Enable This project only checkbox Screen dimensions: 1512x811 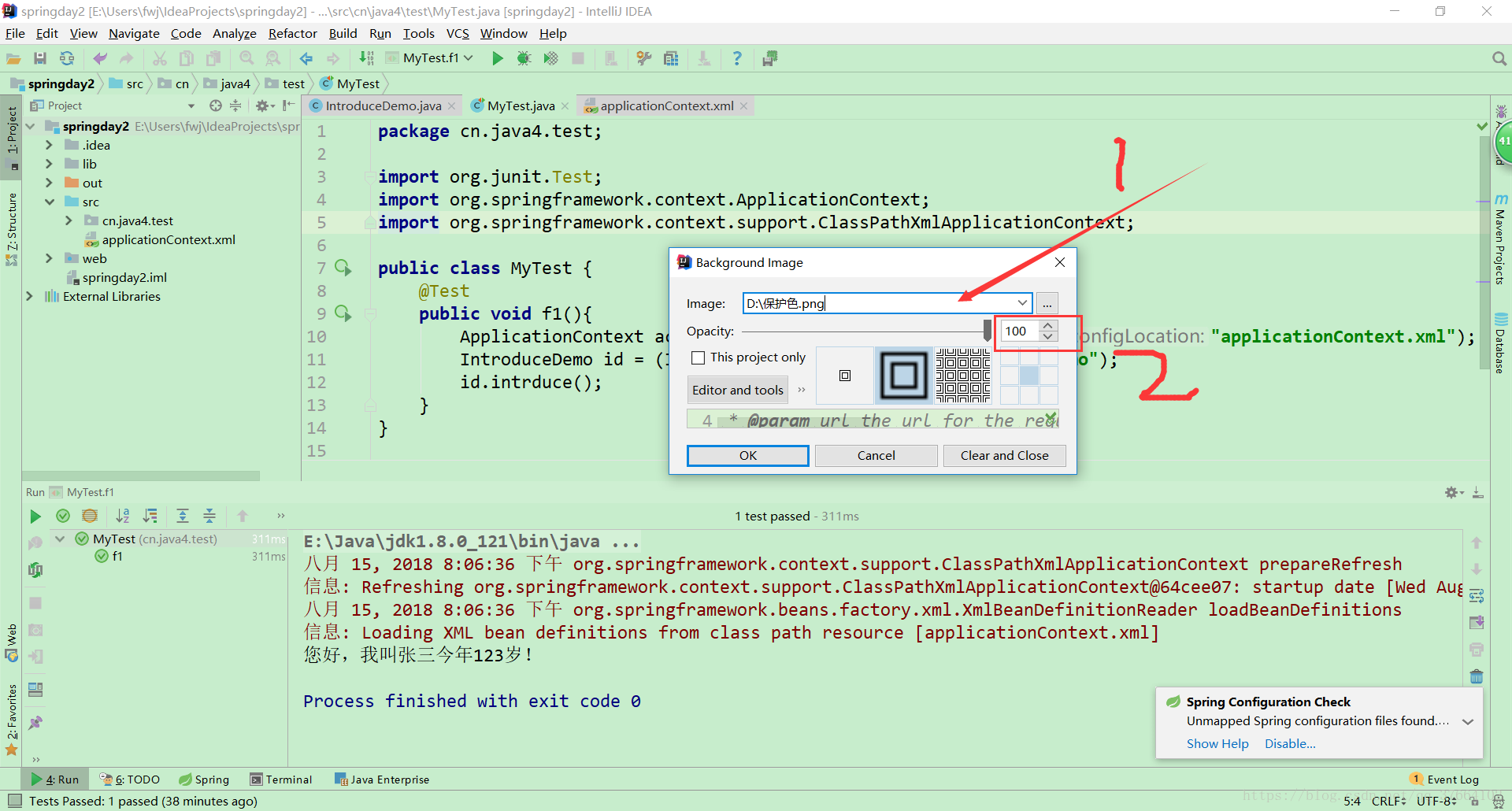(698, 357)
